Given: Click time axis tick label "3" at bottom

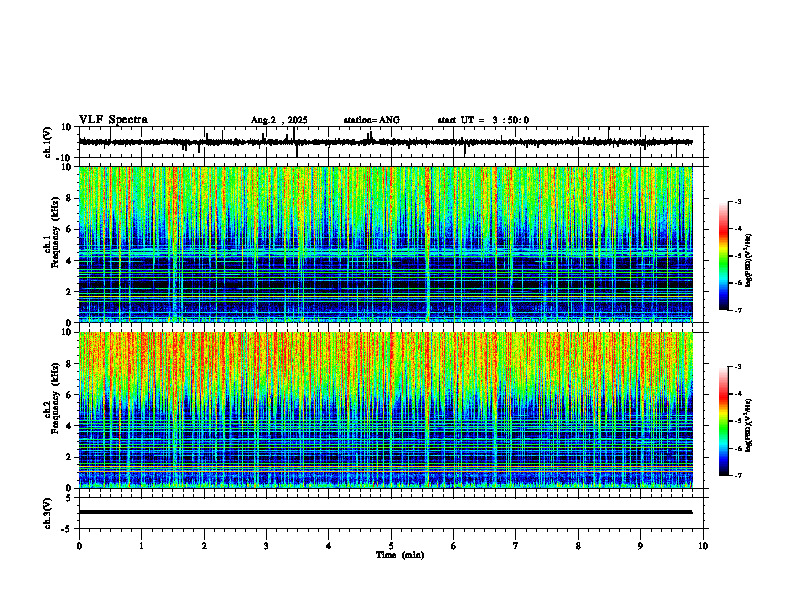Looking at the screenshot, I should pyautogui.click(x=266, y=546).
